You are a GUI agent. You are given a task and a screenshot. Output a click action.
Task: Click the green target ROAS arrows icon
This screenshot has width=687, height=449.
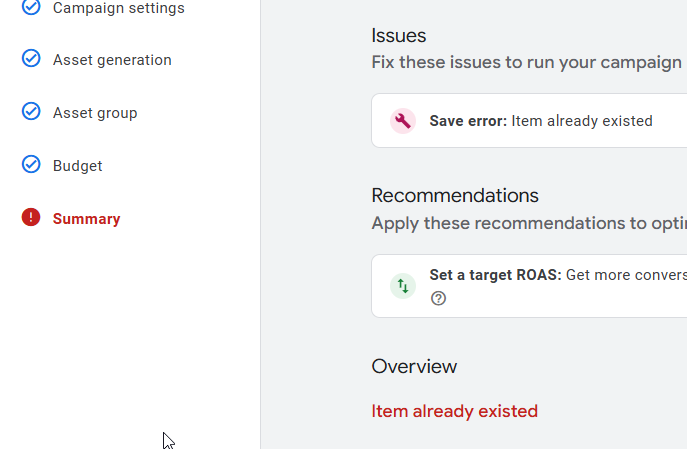click(403, 286)
